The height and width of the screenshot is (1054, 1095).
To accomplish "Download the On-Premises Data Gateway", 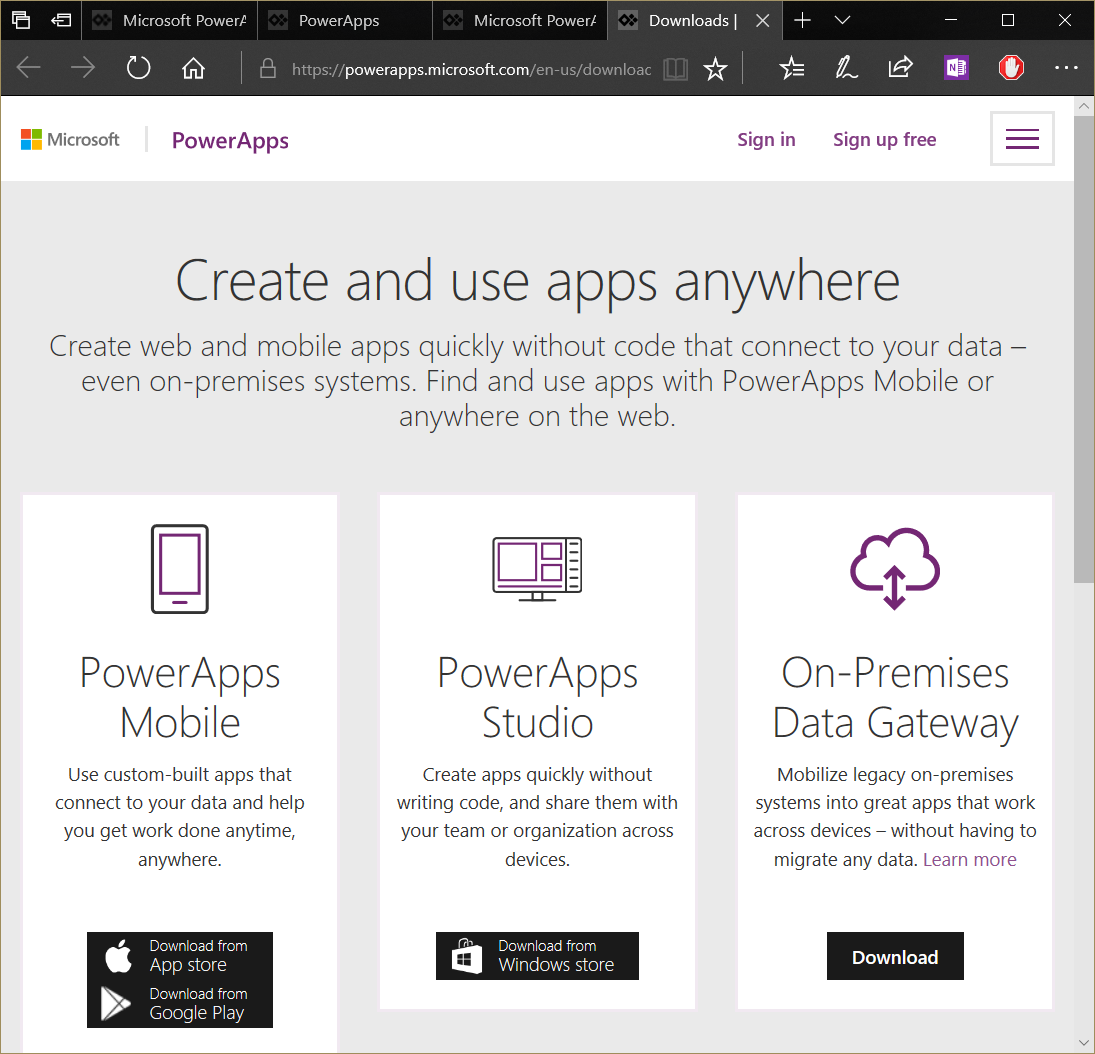I will [894, 956].
